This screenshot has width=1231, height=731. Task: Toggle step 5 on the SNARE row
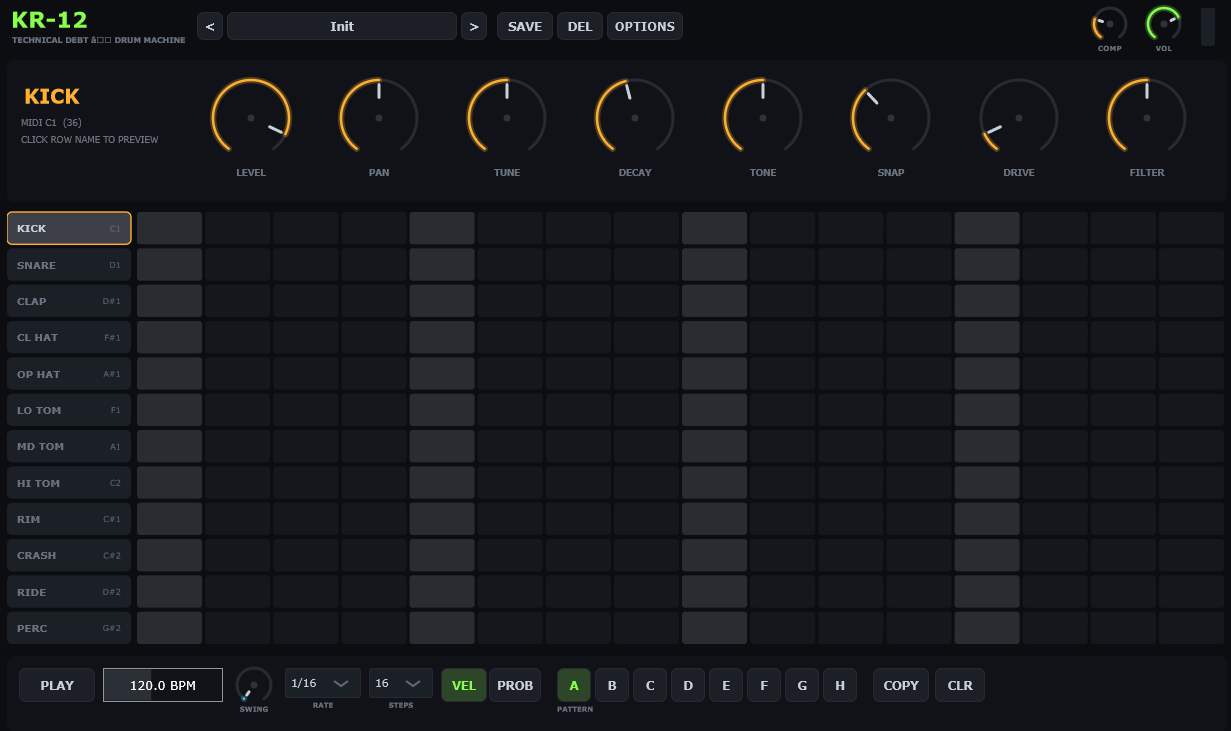pyautogui.click(x=442, y=265)
